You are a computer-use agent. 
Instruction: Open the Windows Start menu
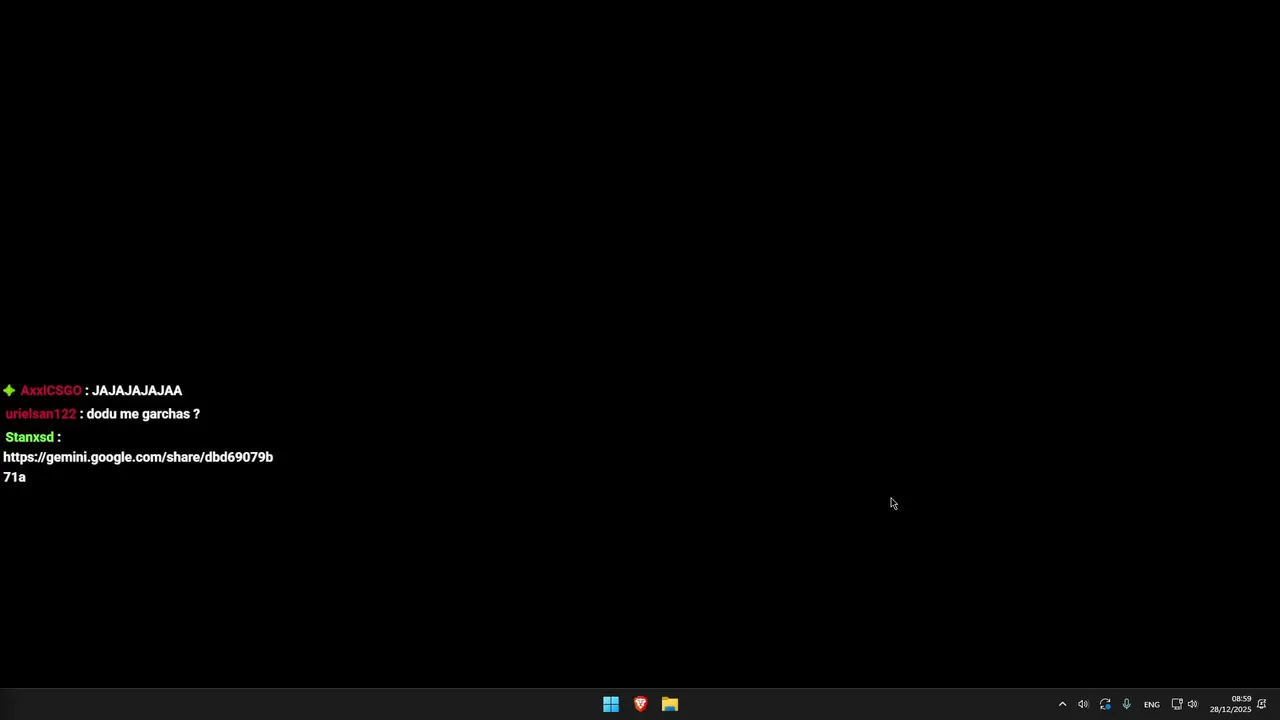(x=611, y=704)
